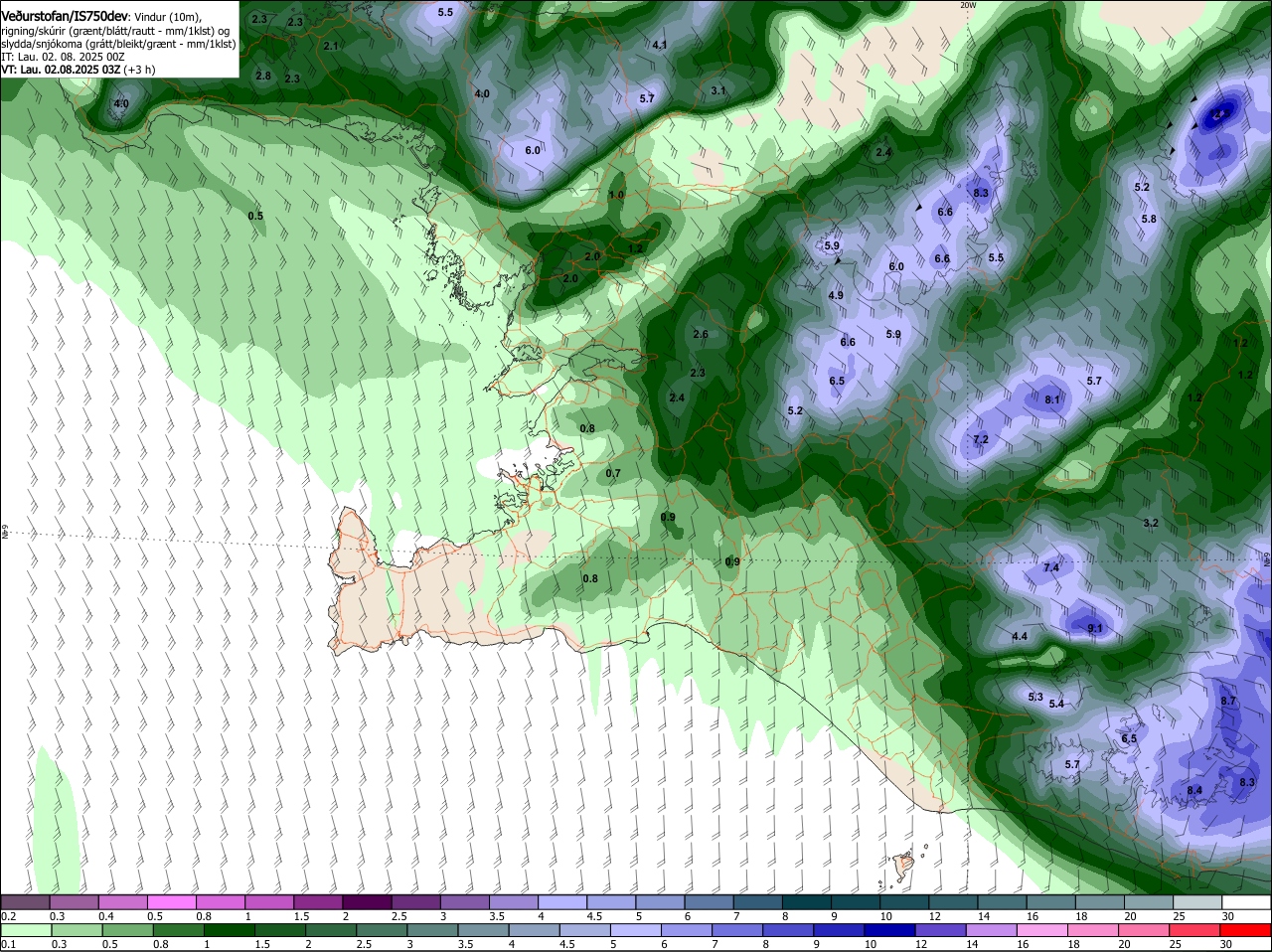Image resolution: width=1272 pixels, height=952 pixels.
Task: Click the 4.4 precipitation value on the map
Action: tap(1020, 636)
